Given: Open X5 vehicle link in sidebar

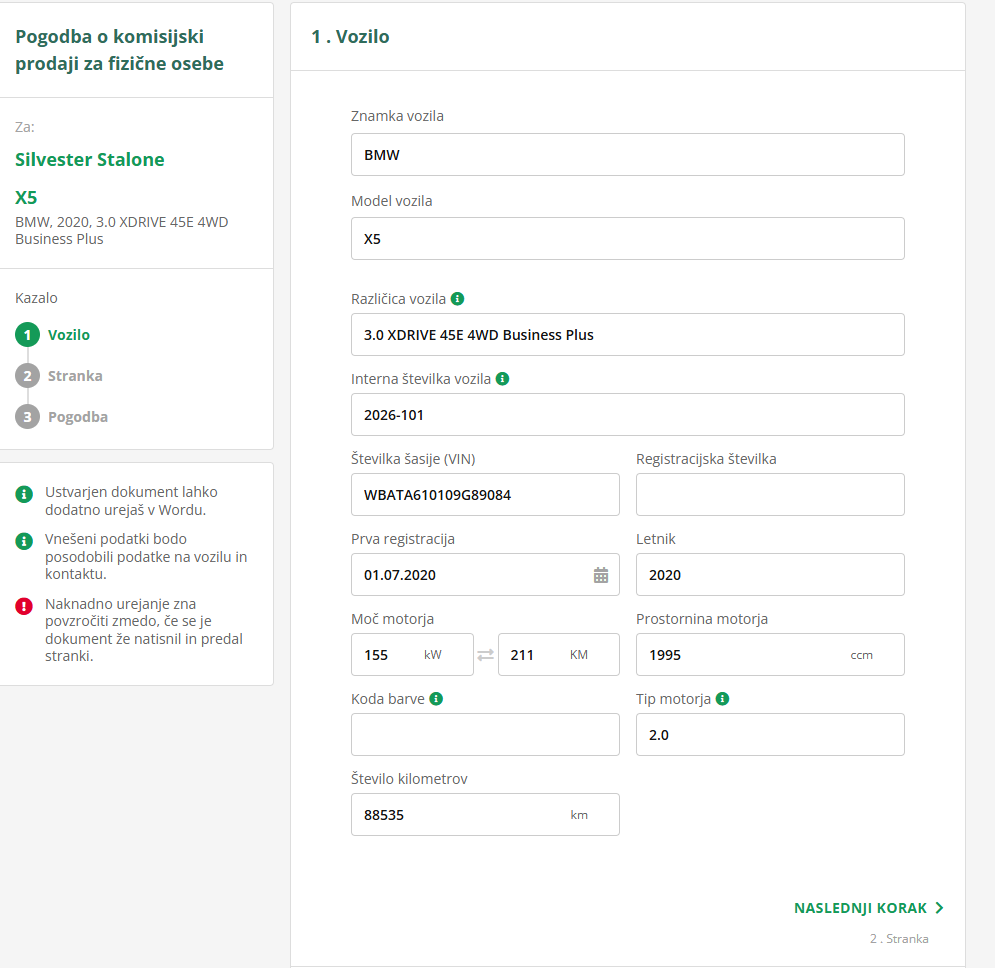Looking at the screenshot, I should click(26, 198).
